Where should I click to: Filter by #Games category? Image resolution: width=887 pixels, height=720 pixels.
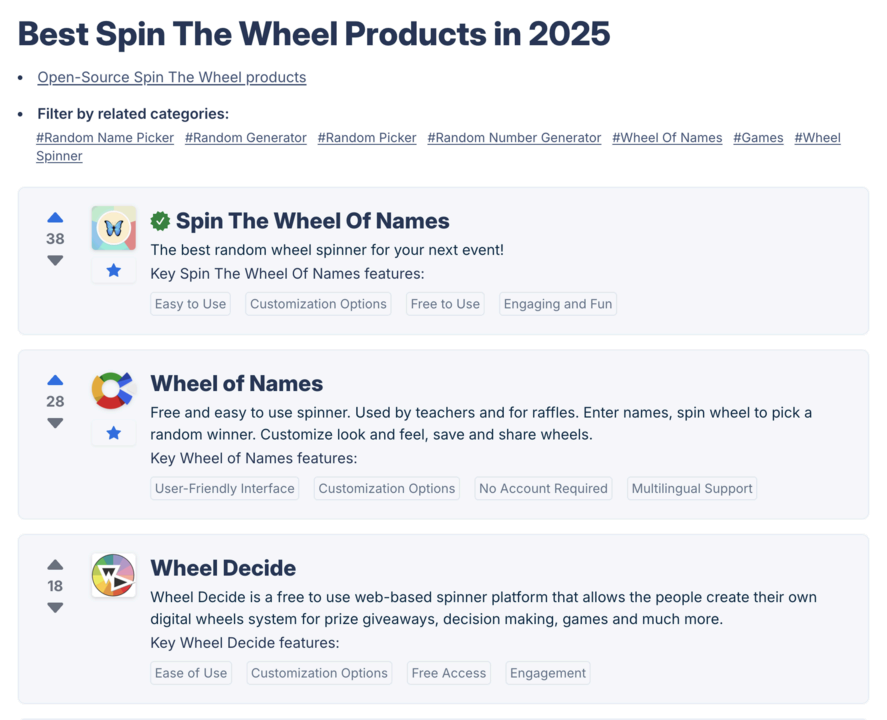click(x=758, y=138)
